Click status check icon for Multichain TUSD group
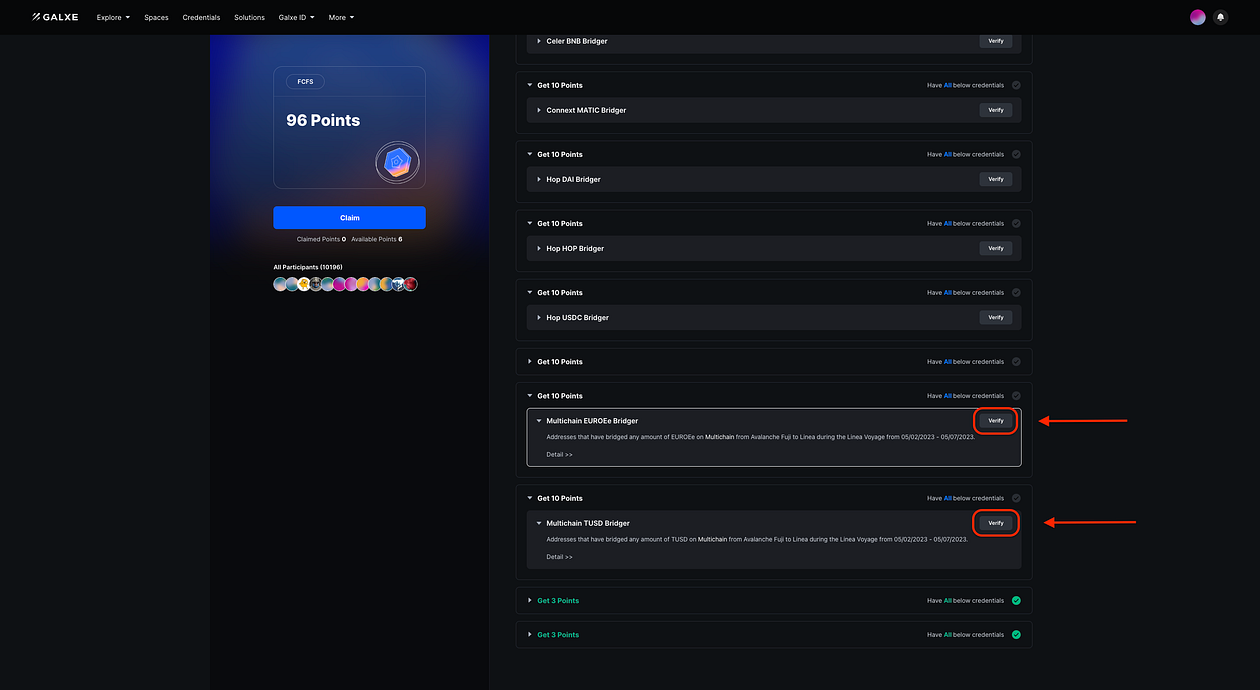 point(1016,497)
